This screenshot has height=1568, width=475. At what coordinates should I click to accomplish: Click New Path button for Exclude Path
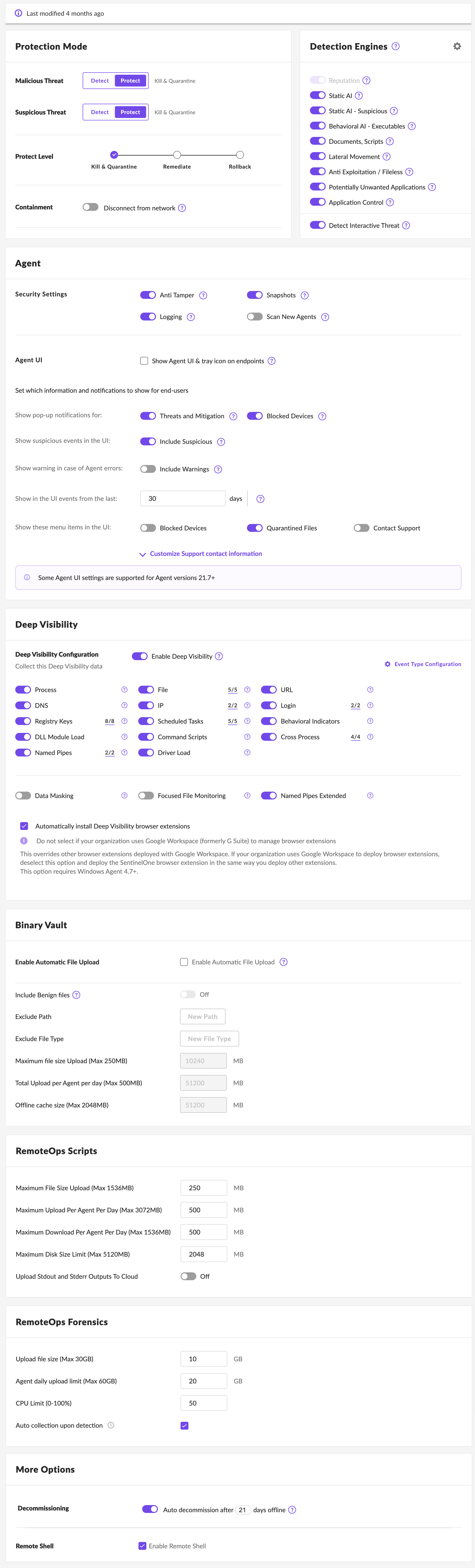point(203,1016)
